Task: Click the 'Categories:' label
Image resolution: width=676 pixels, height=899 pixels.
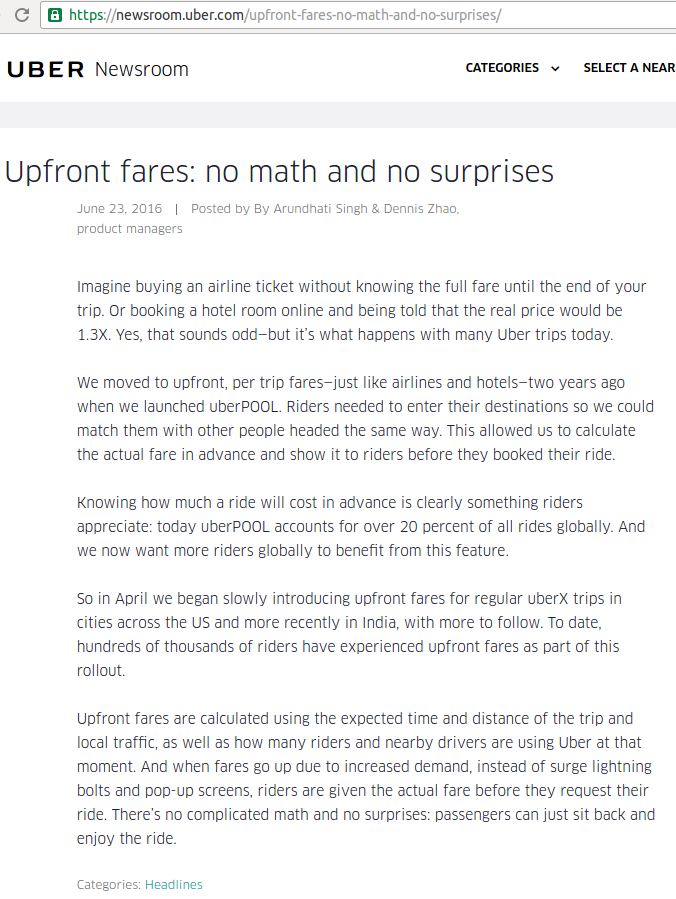Action: coord(108,885)
